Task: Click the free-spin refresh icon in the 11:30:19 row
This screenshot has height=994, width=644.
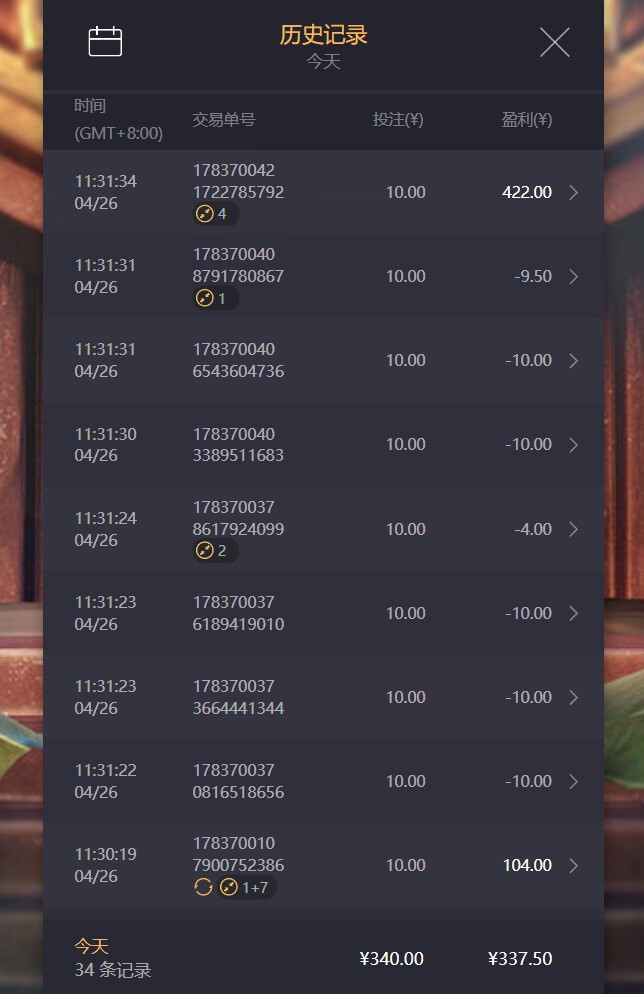Action: (203, 887)
